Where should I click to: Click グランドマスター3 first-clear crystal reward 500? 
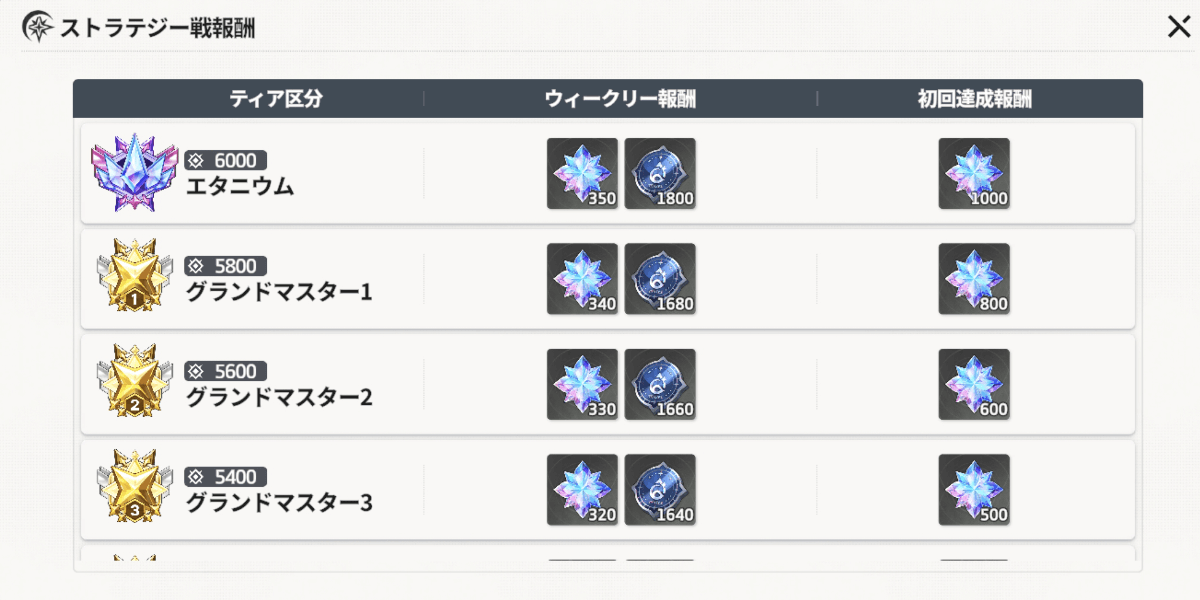[x=974, y=490]
